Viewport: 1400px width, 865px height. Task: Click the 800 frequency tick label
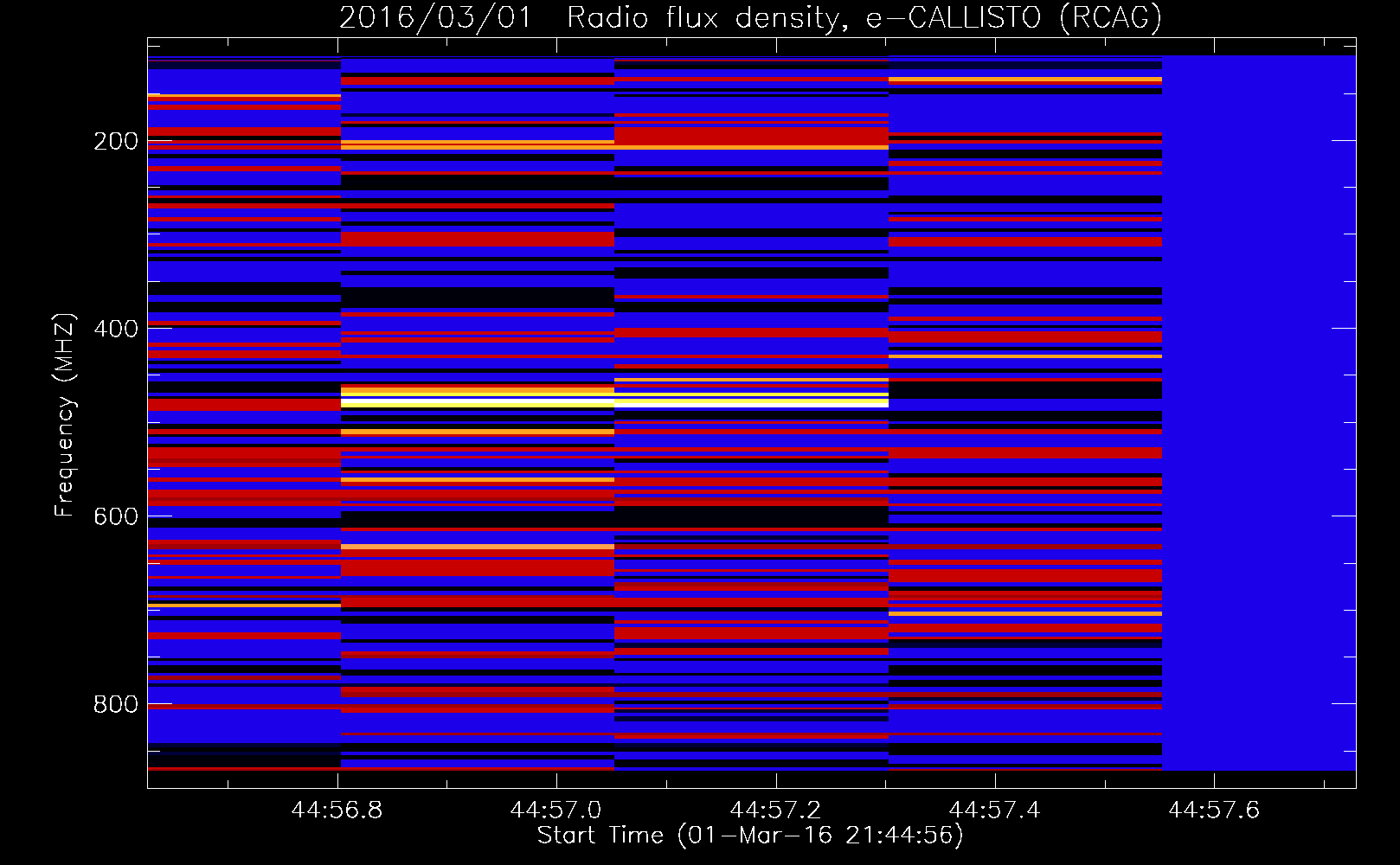point(116,704)
